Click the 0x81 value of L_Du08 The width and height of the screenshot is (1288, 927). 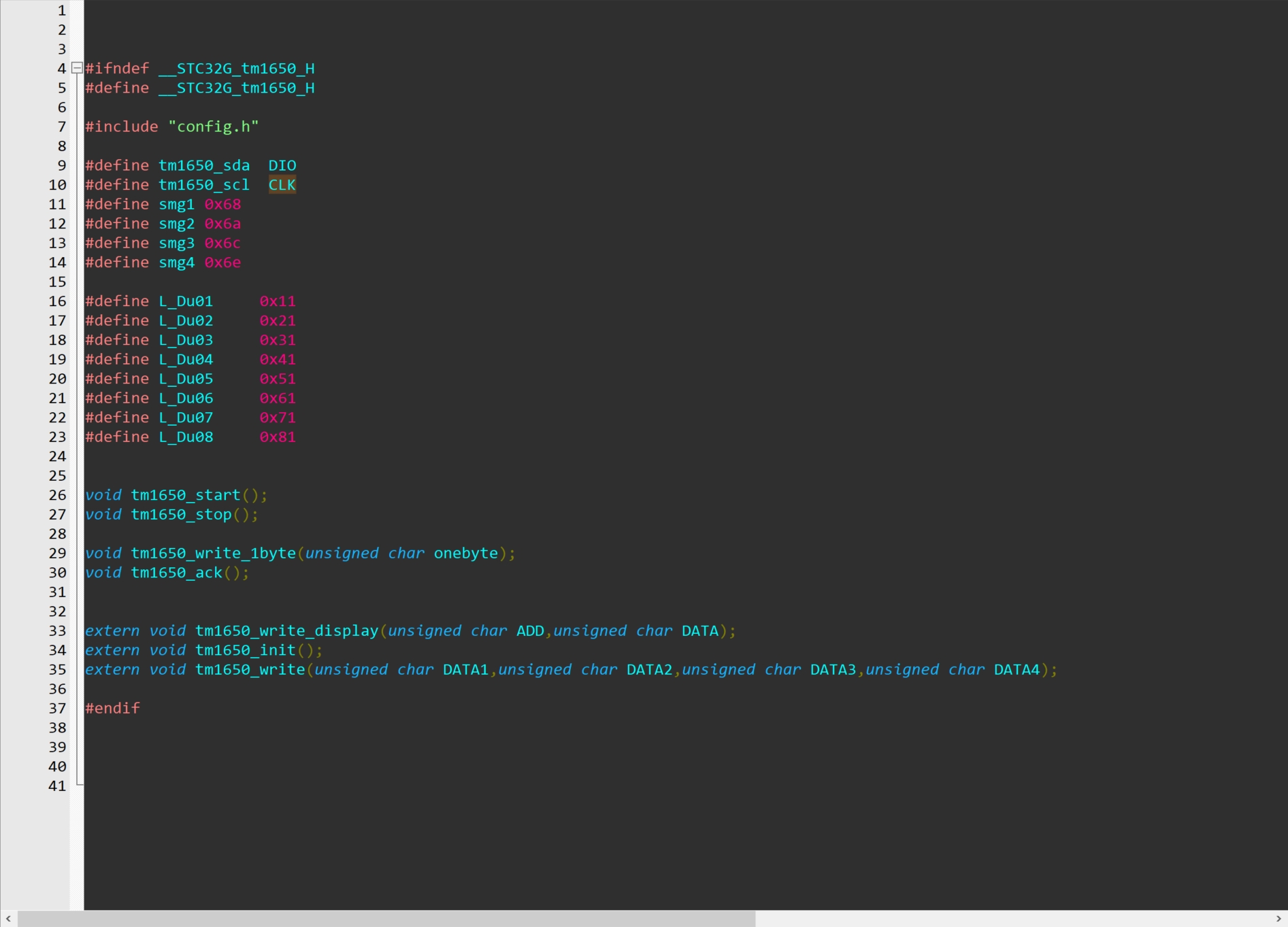pos(277,437)
